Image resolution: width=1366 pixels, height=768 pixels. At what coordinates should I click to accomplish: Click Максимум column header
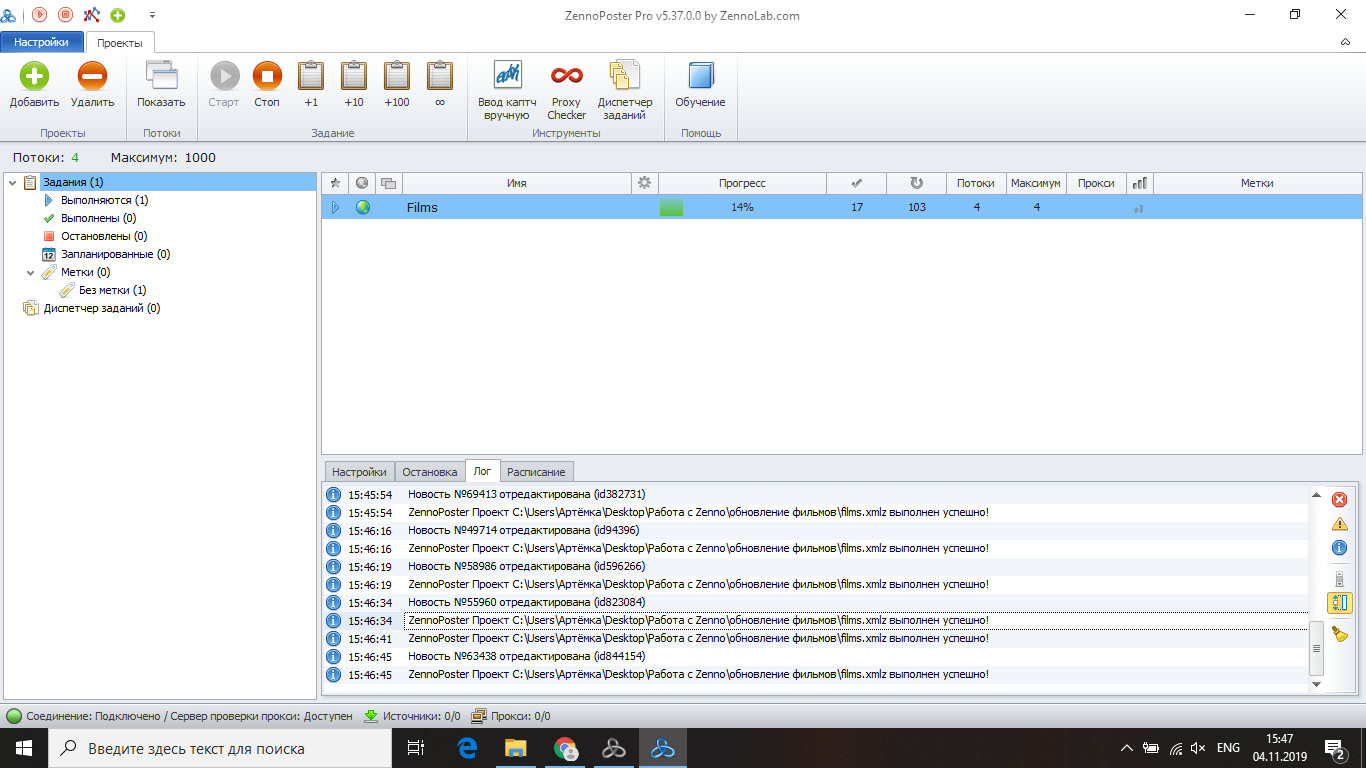(1036, 183)
